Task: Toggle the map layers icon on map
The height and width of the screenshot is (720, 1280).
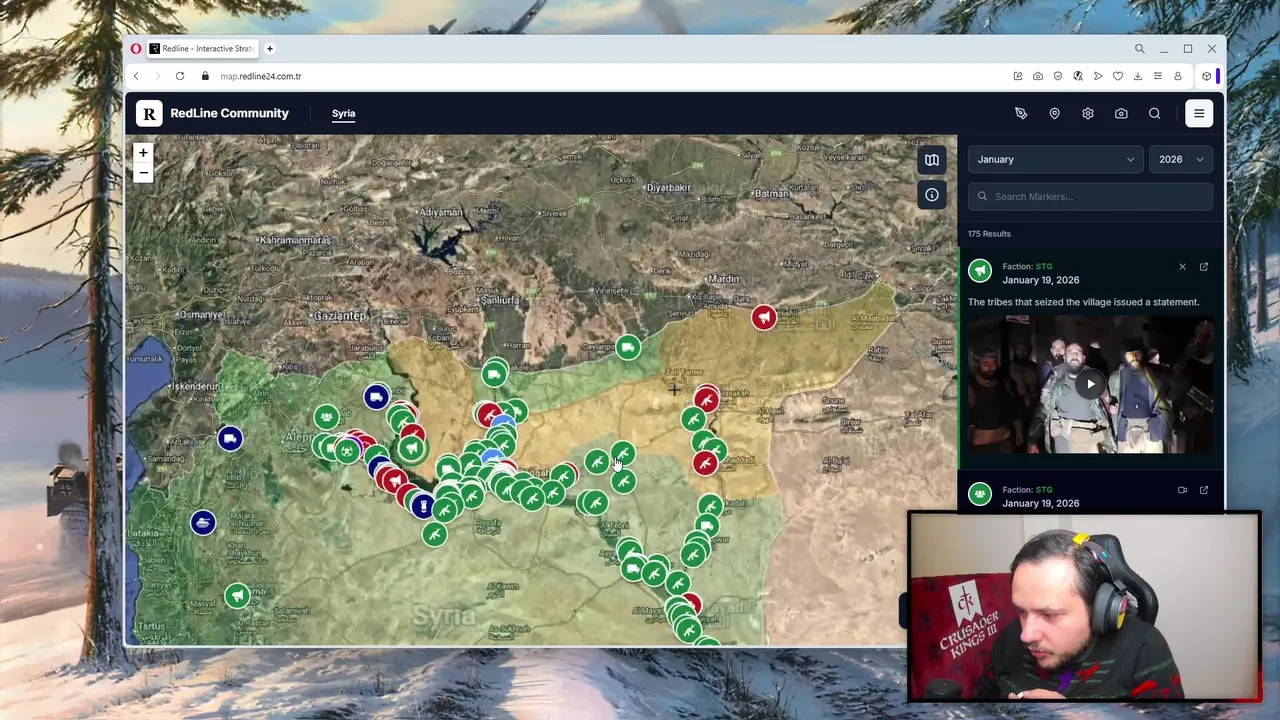Action: 932,160
